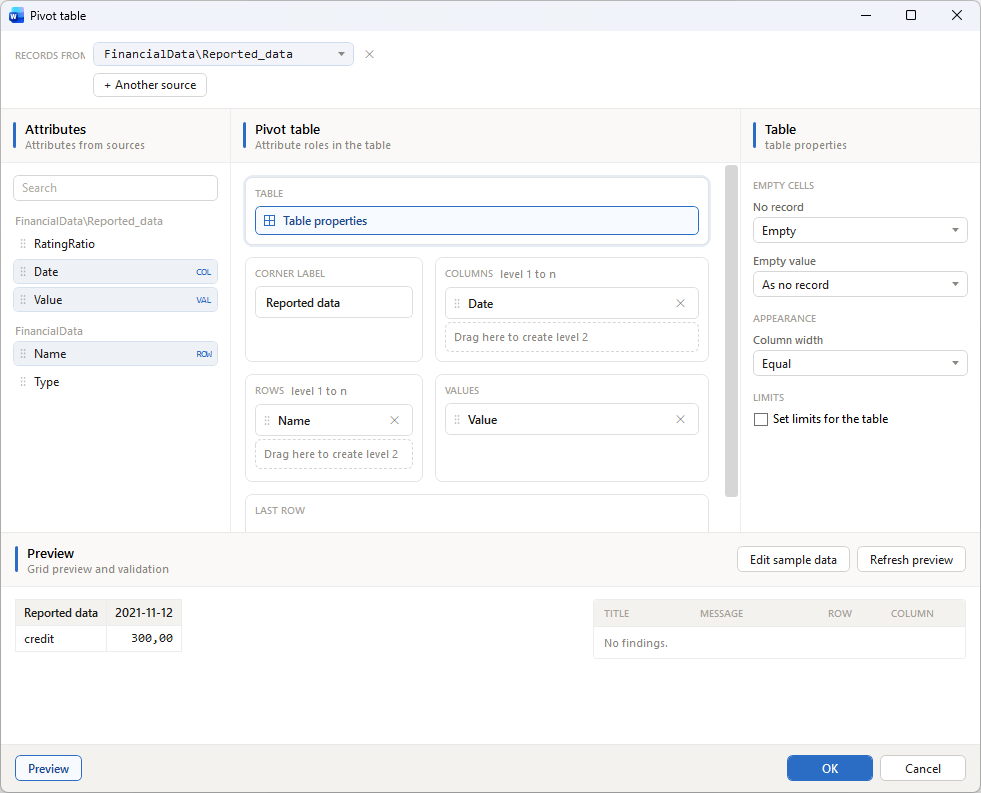Select the Type attribute

click(x=116, y=382)
